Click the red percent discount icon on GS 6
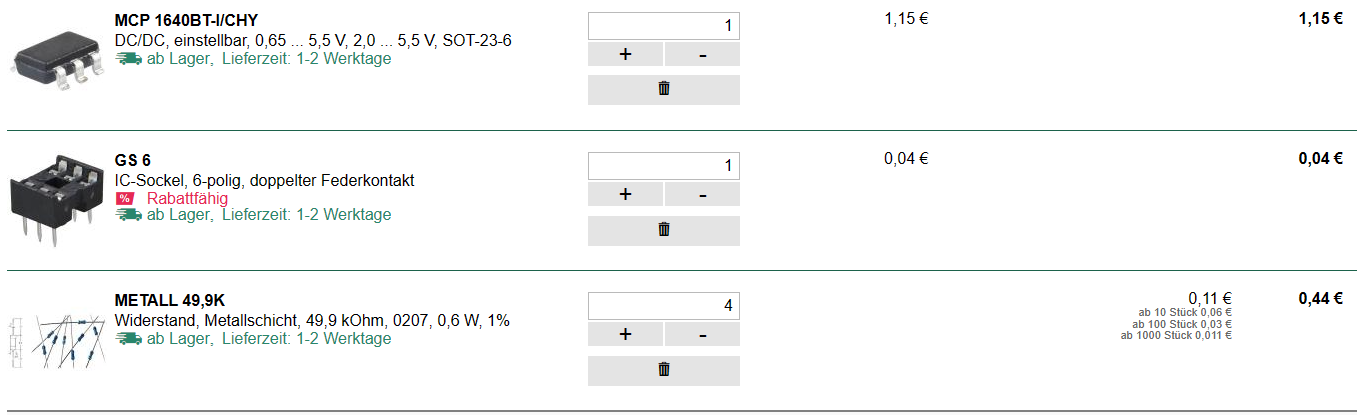The image size is (1369, 415). tap(125, 198)
